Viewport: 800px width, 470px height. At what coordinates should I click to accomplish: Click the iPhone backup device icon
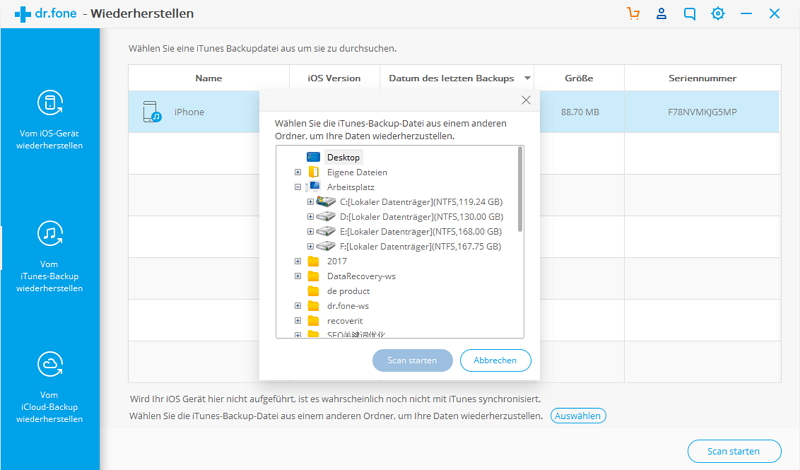pos(152,112)
